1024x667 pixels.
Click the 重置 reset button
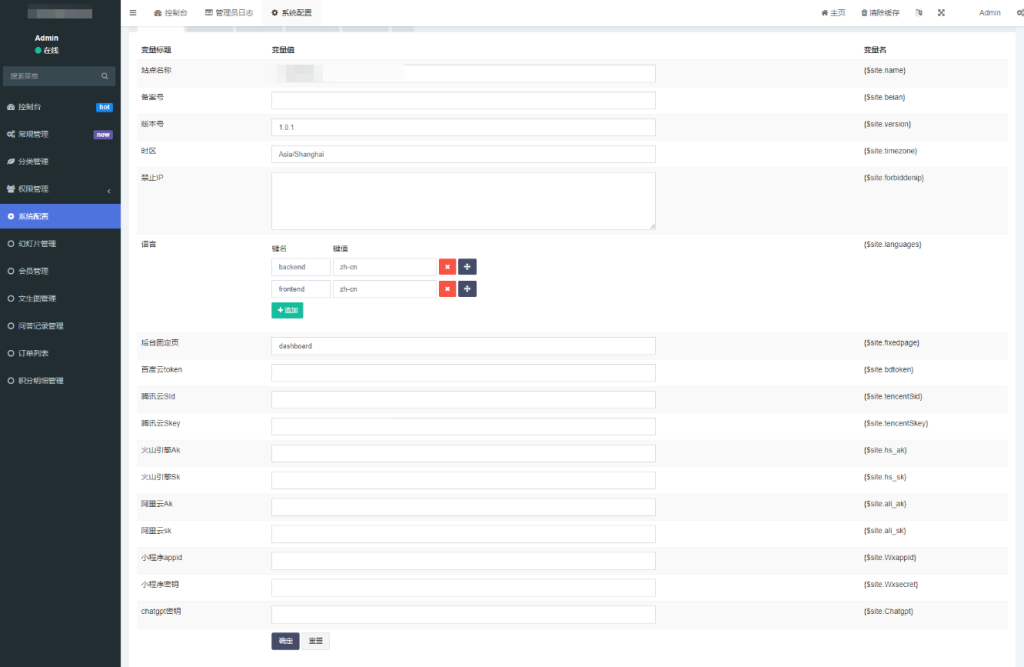click(x=316, y=641)
